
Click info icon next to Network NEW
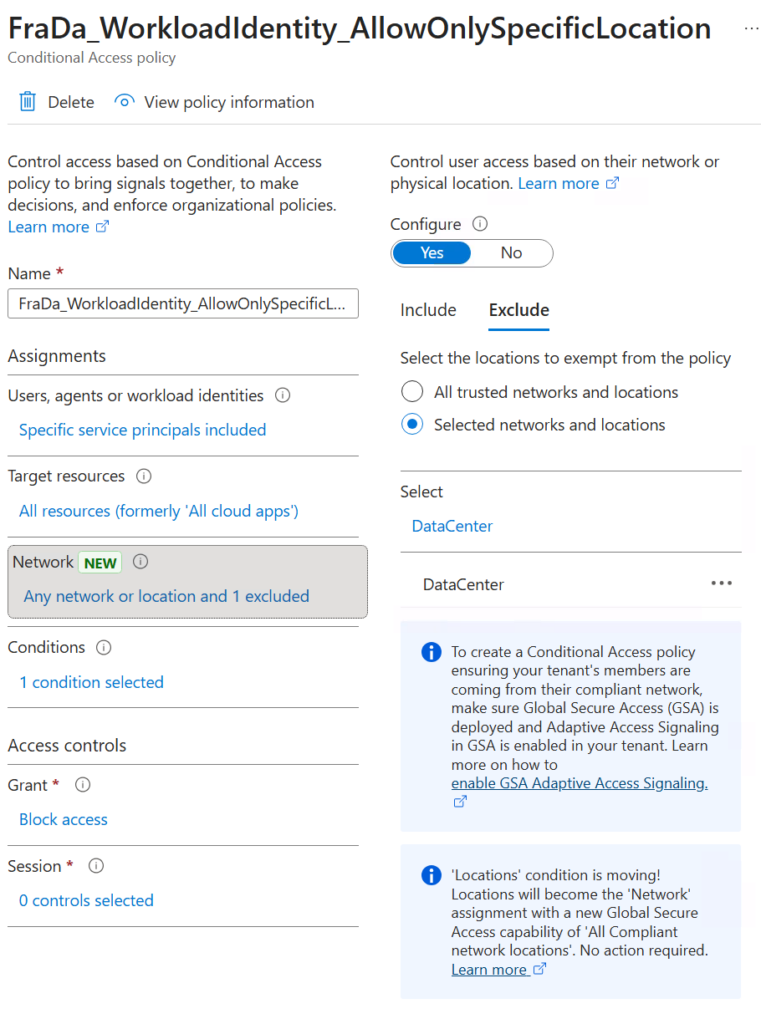(x=140, y=562)
